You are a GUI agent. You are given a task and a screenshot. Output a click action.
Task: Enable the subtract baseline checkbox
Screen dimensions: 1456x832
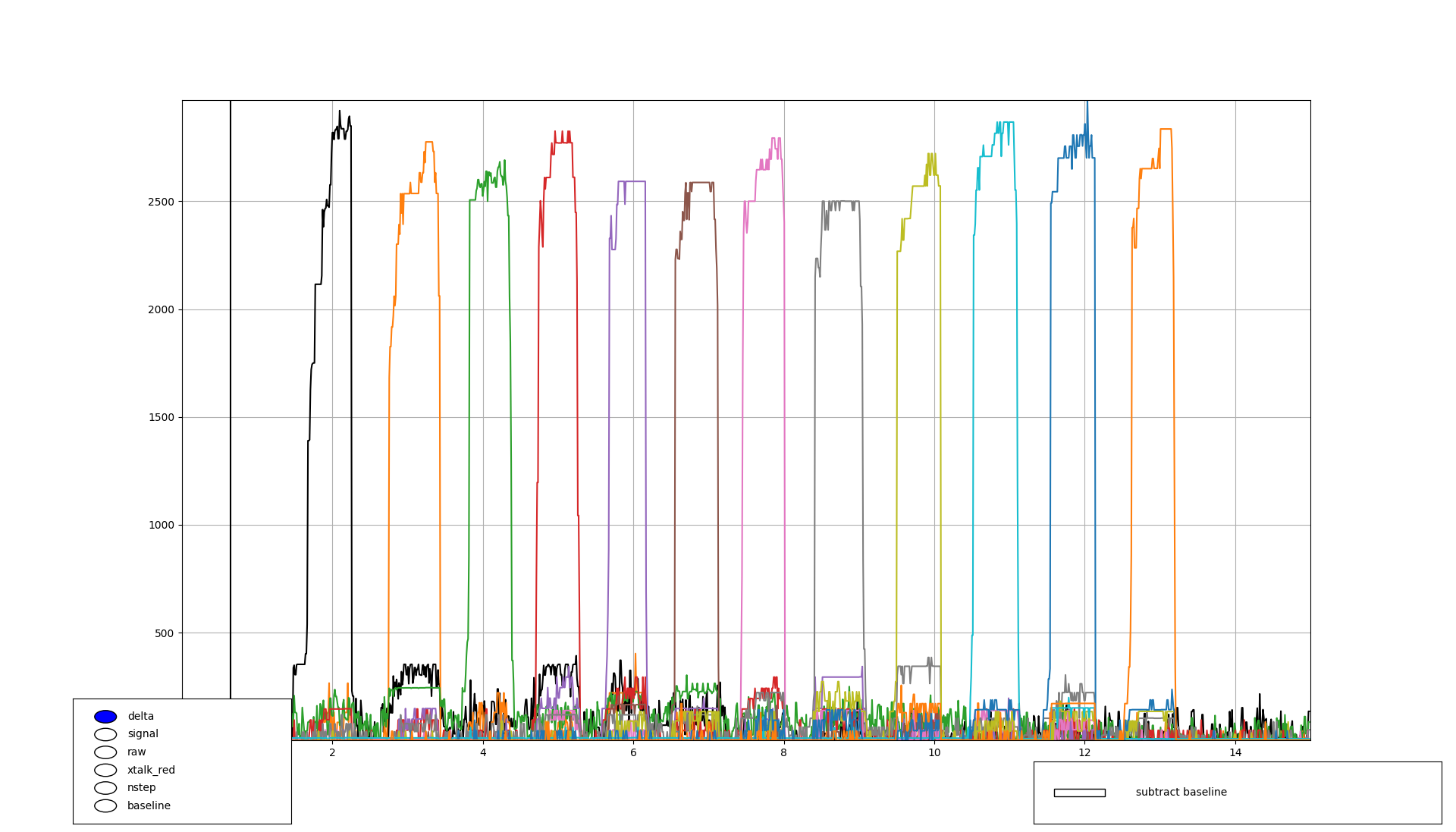1079,793
